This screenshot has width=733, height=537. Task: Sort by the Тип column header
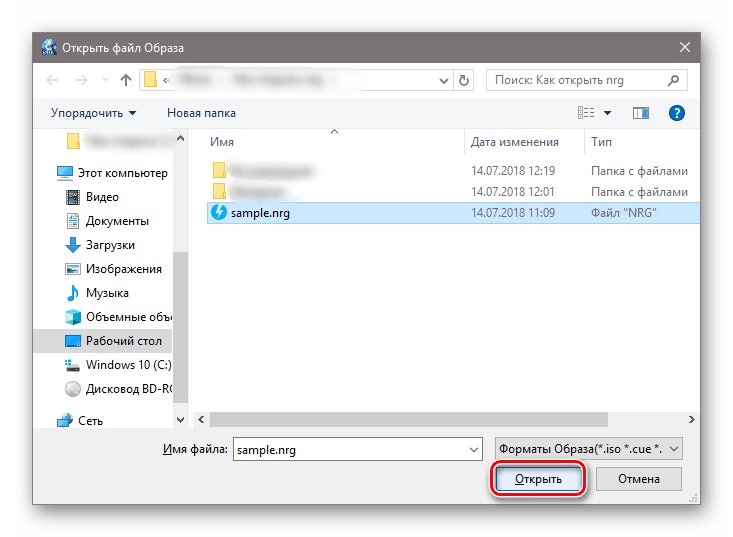click(601, 142)
